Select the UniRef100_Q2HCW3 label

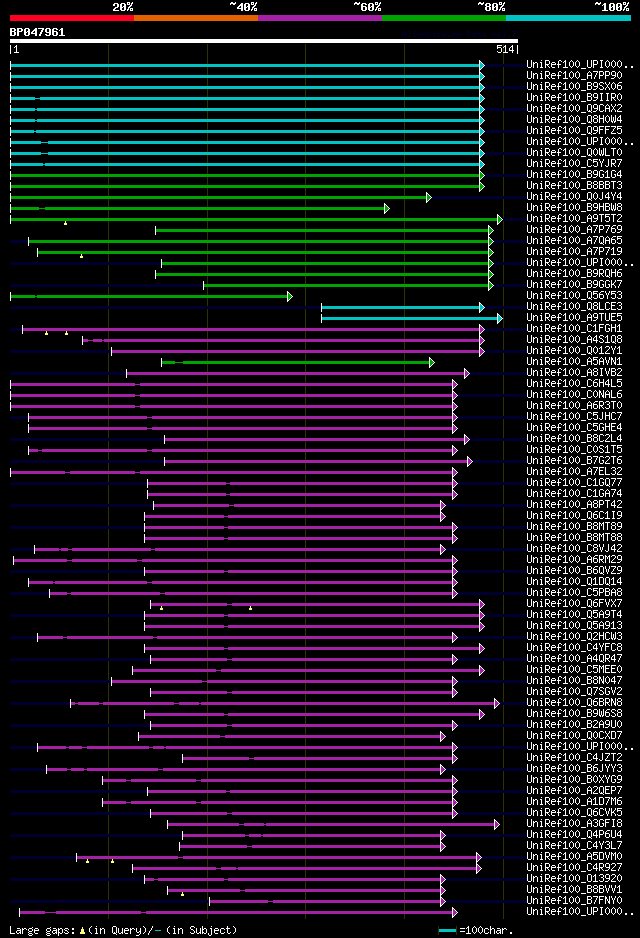574,636
